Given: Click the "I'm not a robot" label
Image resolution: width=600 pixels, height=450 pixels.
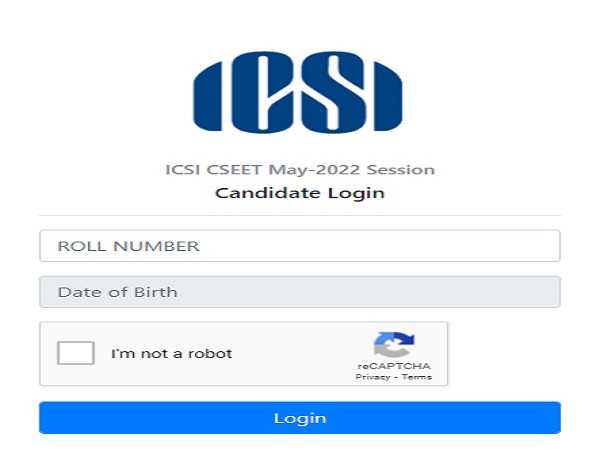Looking at the screenshot, I should pos(171,354).
